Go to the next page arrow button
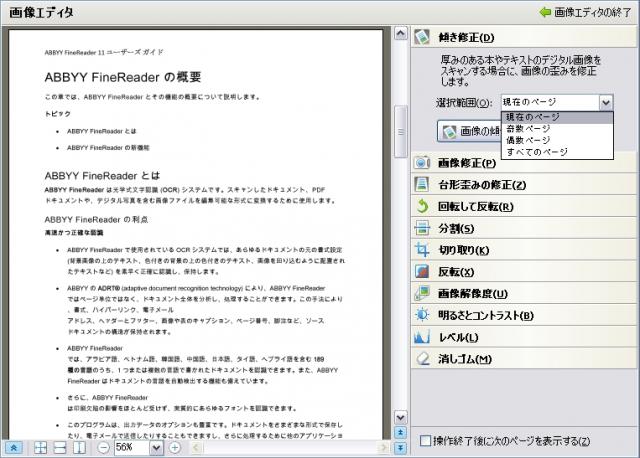Viewport: 640px width, 458px height. point(400,448)
